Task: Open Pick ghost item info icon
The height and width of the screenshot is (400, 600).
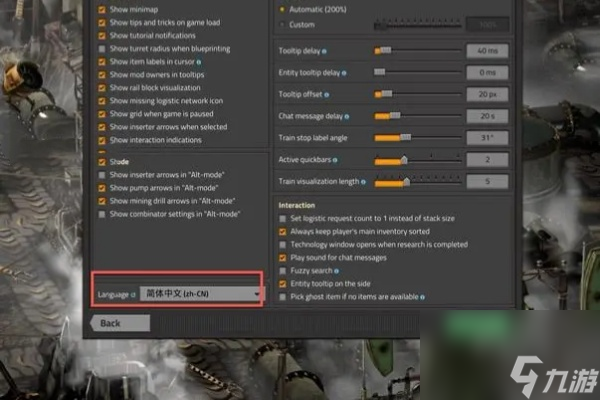Action: coord(422,297)
